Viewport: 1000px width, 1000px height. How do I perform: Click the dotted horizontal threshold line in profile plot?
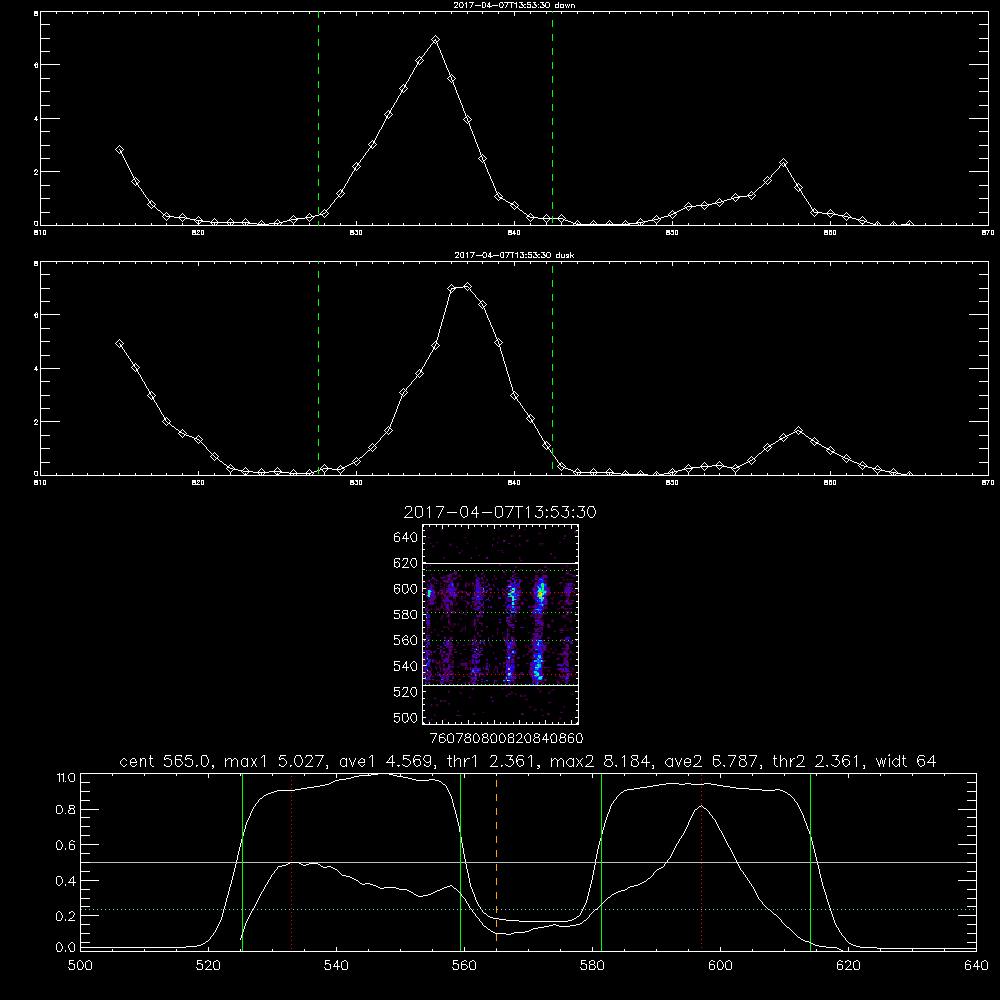(528, 909)
